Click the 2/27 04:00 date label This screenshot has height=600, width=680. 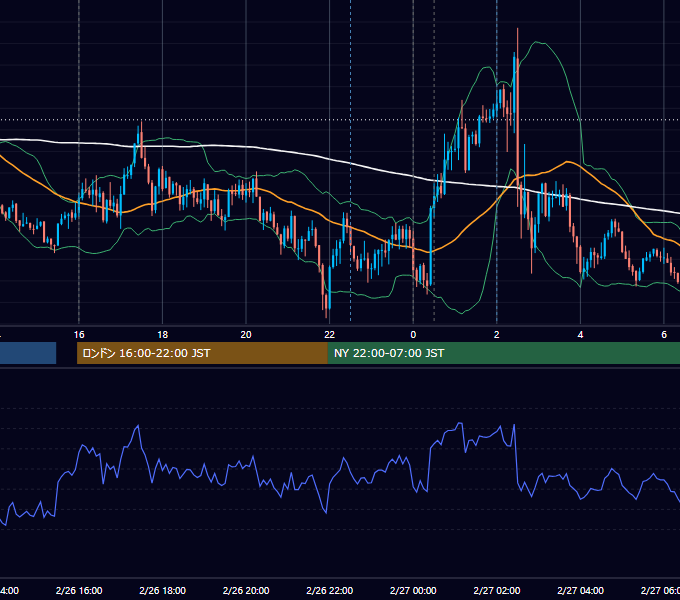pos(580,590)
